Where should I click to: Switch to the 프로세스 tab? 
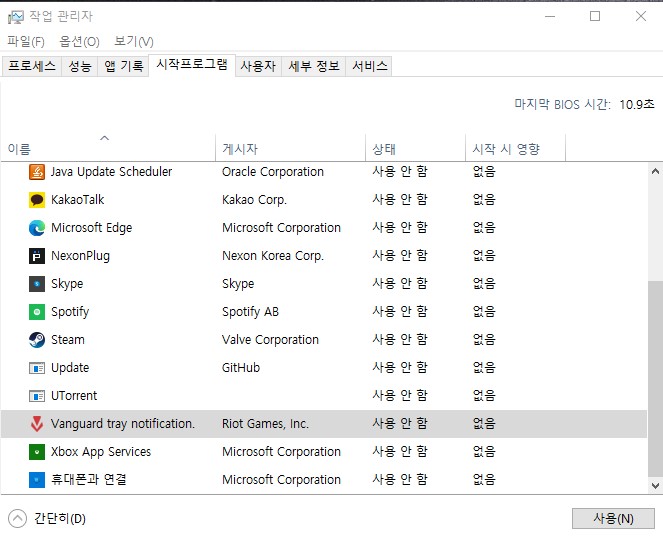click(32, 66)
